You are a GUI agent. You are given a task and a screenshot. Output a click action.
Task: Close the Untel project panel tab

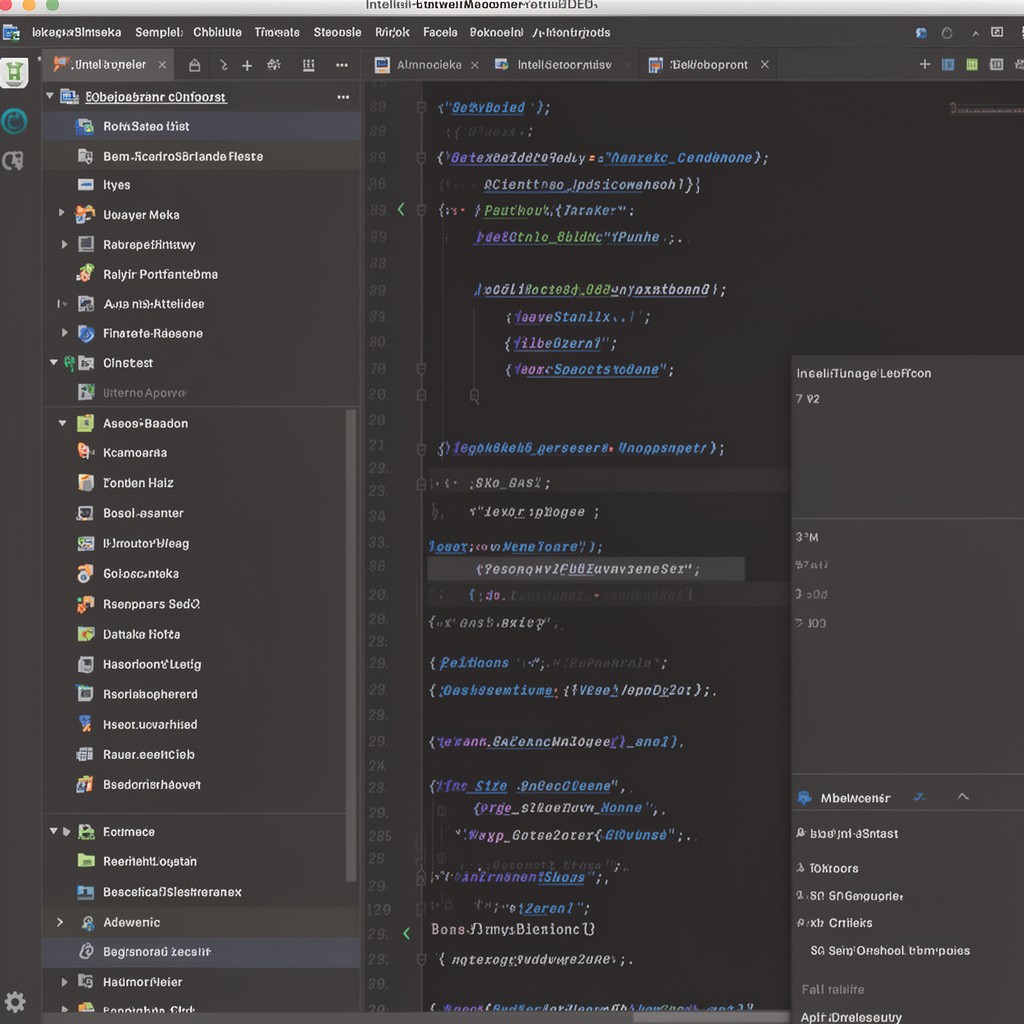[162, 65]
